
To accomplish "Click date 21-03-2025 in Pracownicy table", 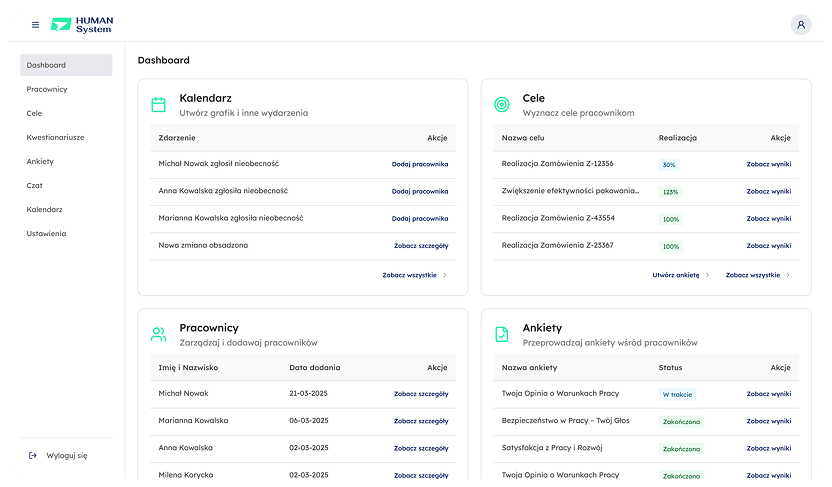I will [x=308, y=393].
